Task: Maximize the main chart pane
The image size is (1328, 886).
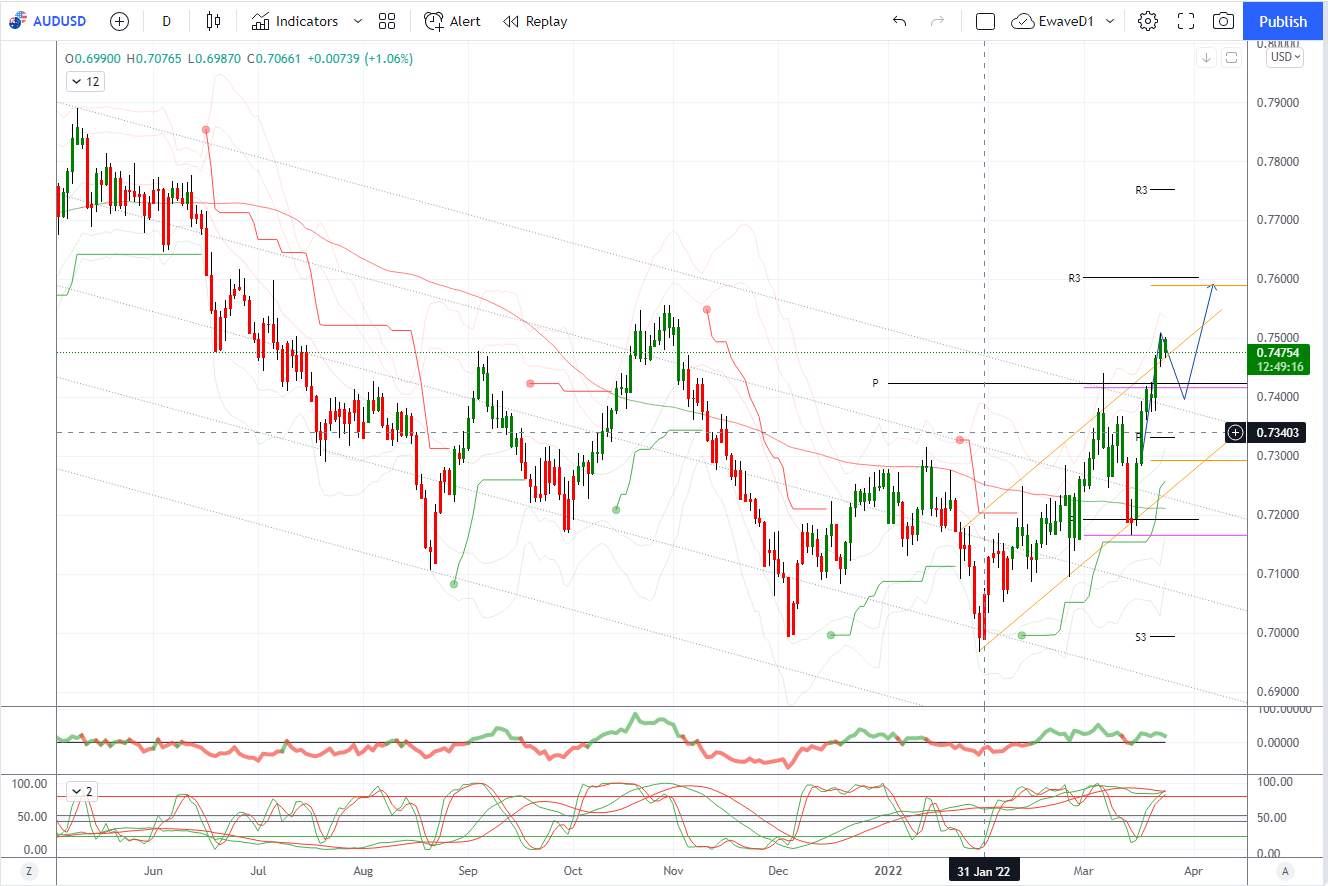Action: pyautogui.click(x=1231, y=58)
